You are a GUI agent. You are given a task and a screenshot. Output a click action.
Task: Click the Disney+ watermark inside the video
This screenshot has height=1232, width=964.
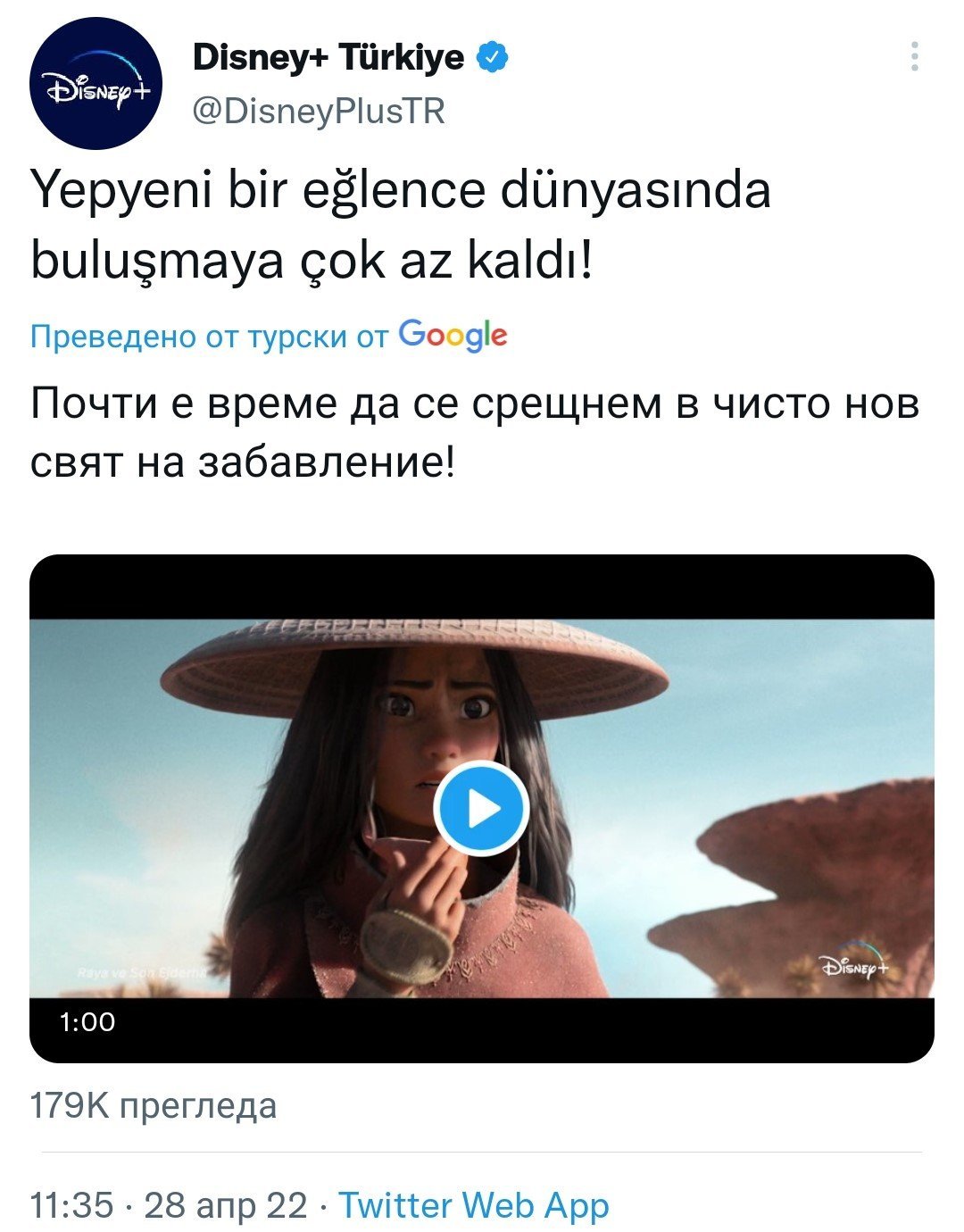click(854, 965)
